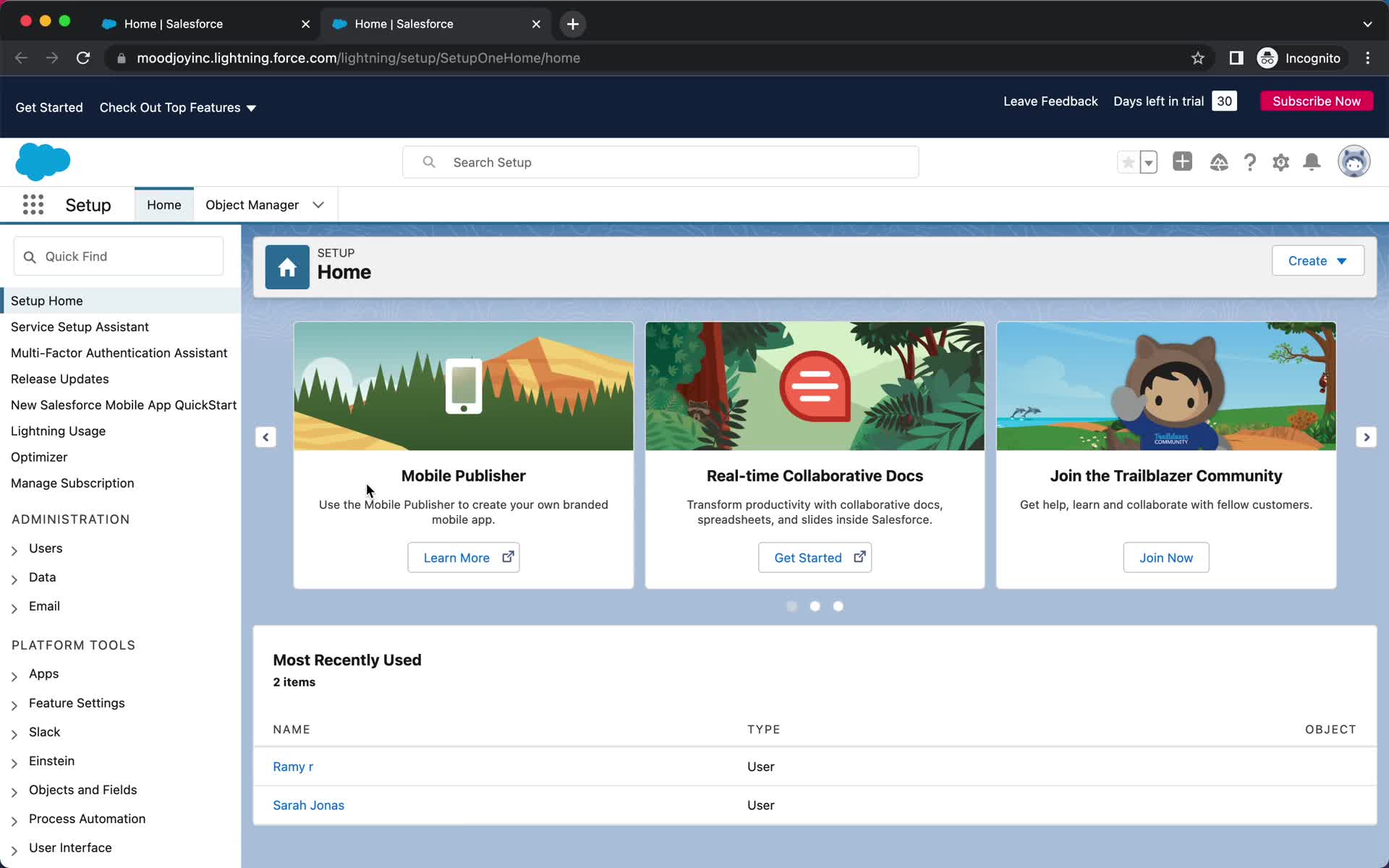Click the Setup Home house icon
This screenshot has height=868, width=1389.
point(287,267)
